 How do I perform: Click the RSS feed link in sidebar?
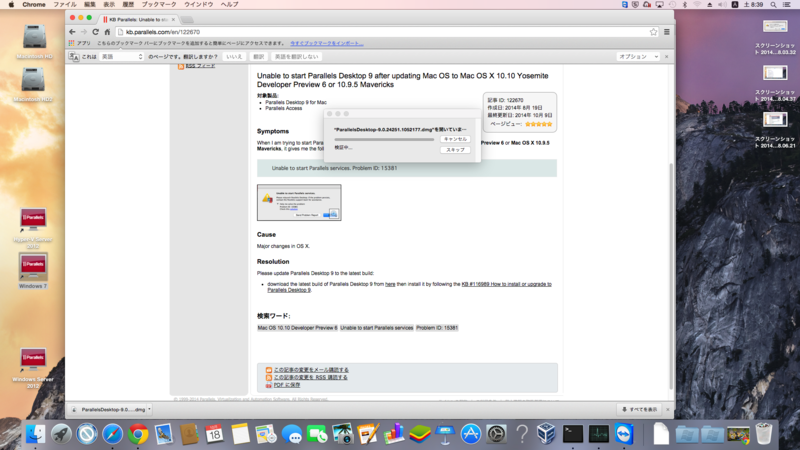200,66
